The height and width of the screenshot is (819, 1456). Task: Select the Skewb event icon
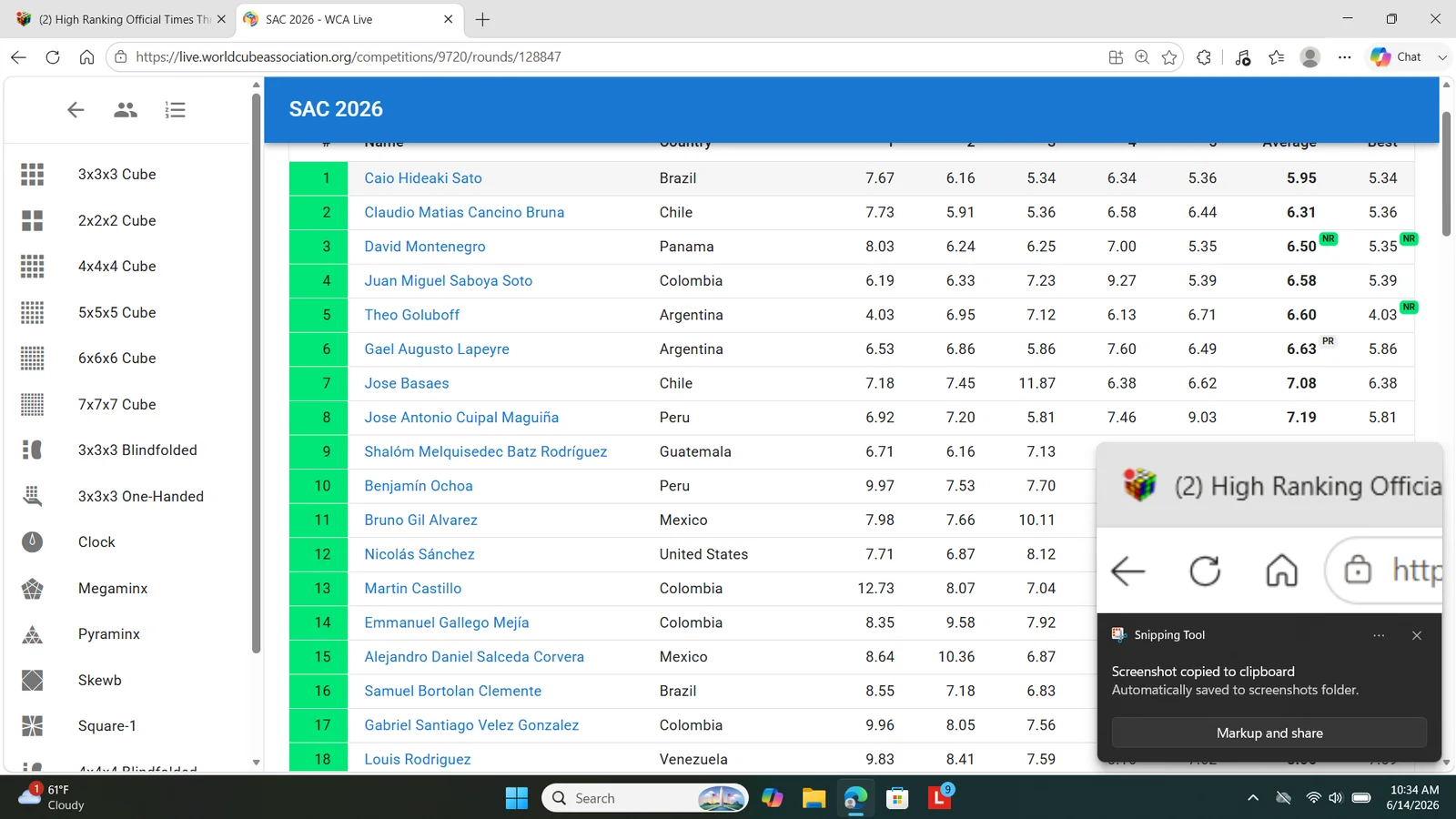[32, 680]
